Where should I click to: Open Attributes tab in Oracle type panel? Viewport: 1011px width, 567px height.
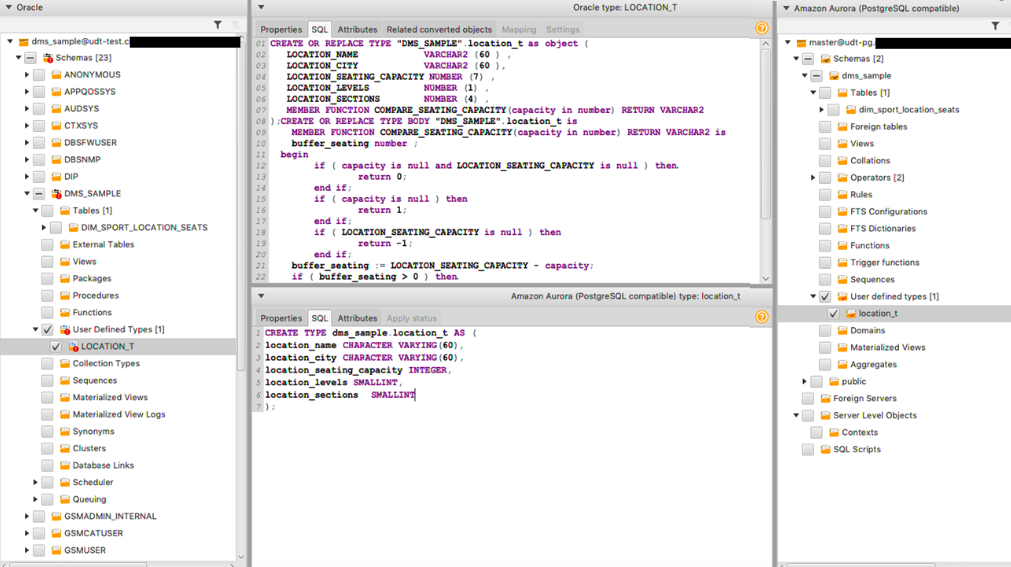[x=357, y=30]
